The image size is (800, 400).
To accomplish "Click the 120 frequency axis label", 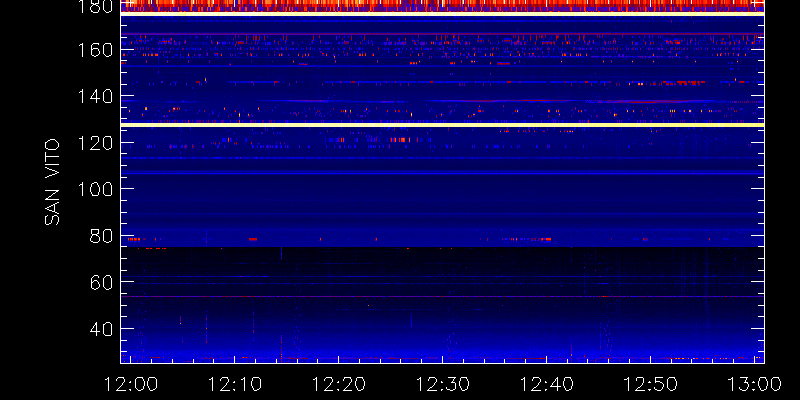I will tap(95, 142).
